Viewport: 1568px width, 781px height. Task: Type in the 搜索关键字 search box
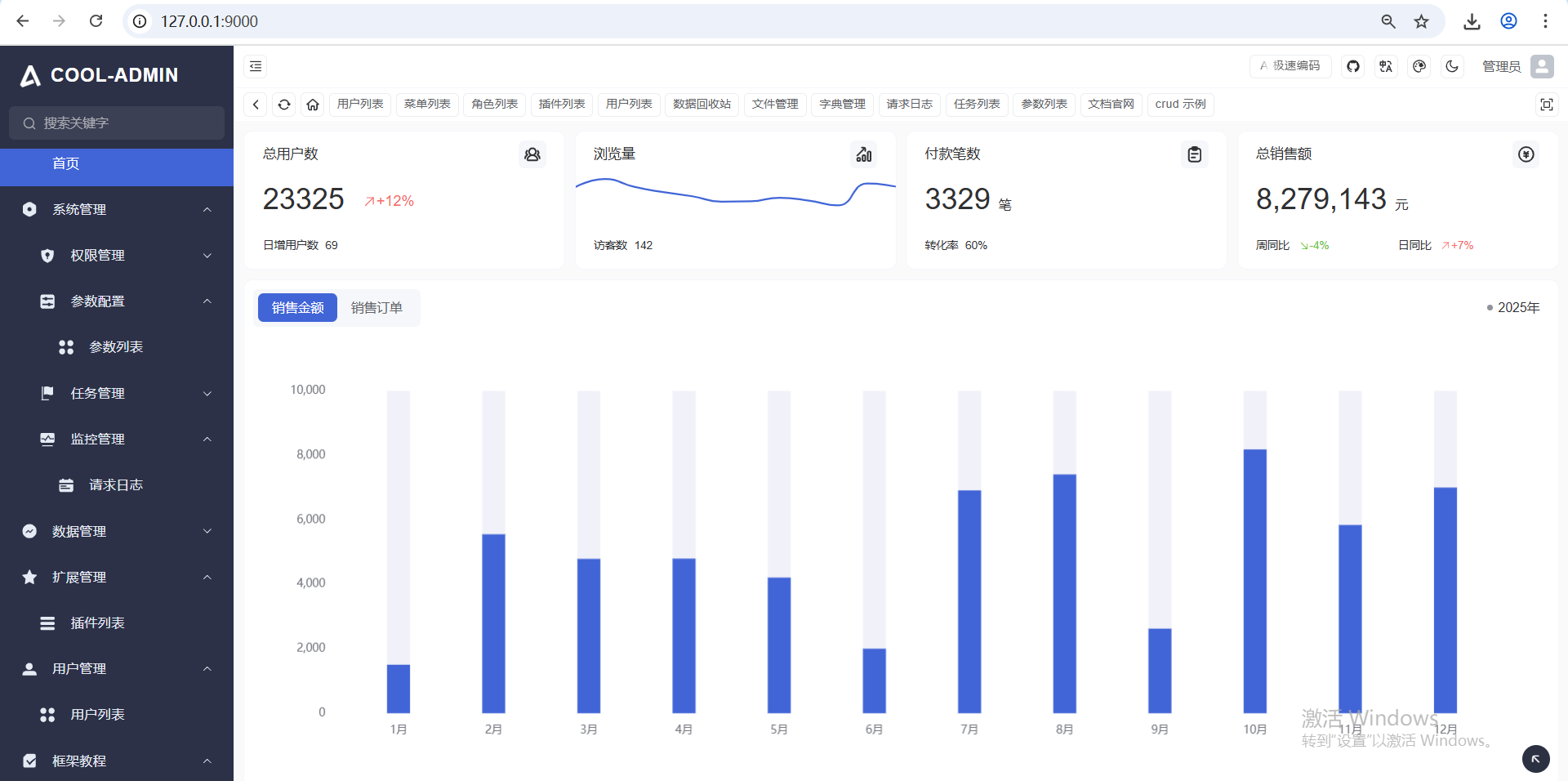pos(117,123)
